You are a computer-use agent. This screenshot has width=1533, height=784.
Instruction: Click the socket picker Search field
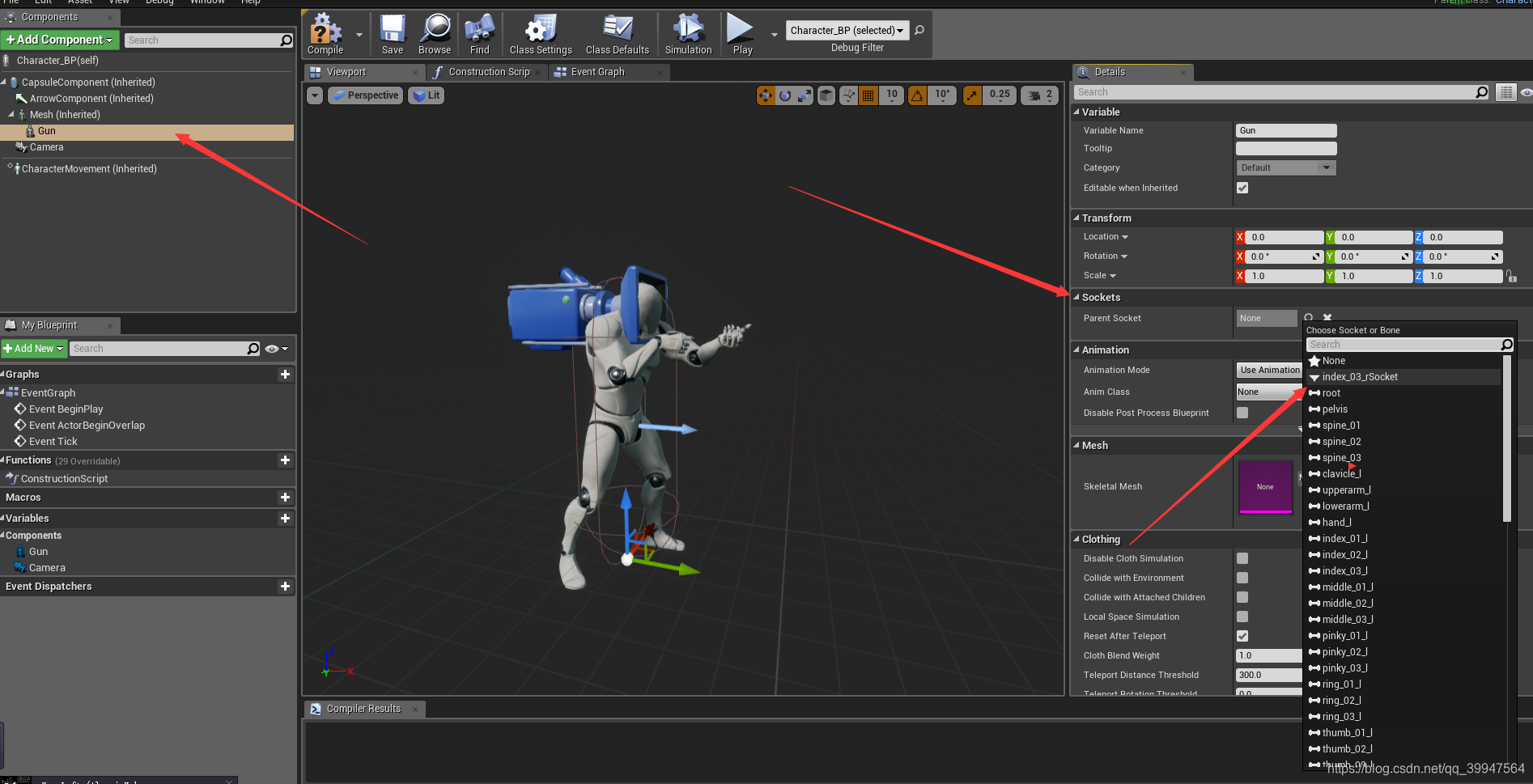[1404, 345]
